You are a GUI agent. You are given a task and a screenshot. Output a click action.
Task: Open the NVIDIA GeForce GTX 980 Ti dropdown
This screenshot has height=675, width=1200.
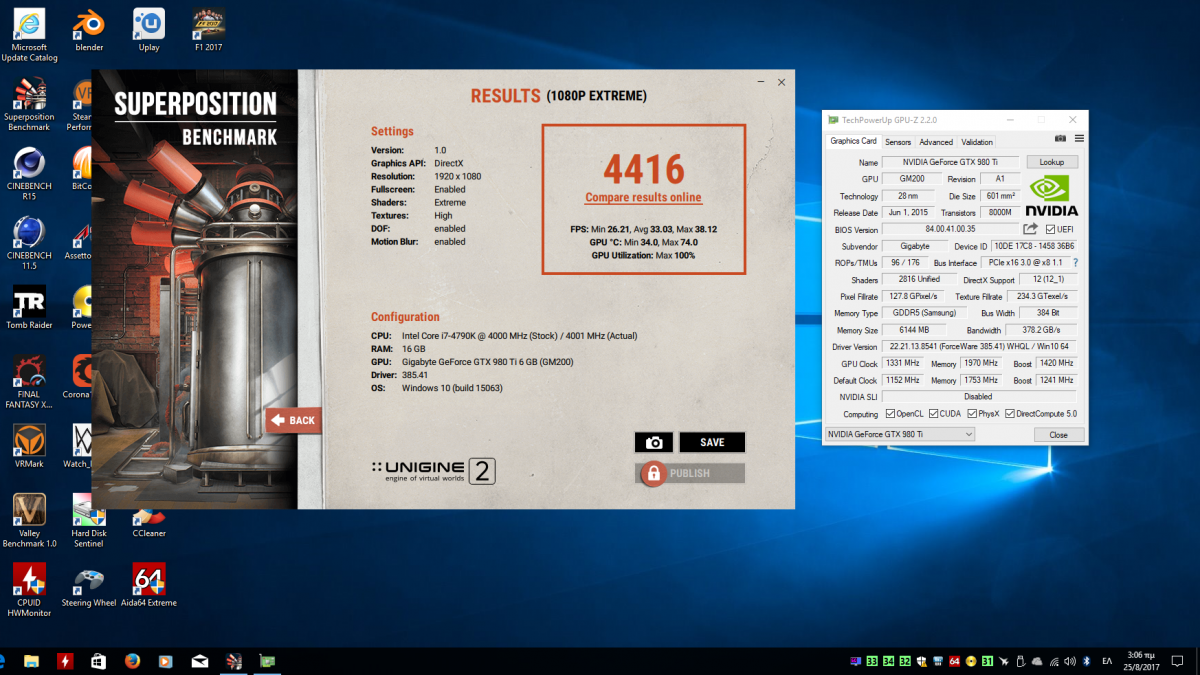click(899, 434)
